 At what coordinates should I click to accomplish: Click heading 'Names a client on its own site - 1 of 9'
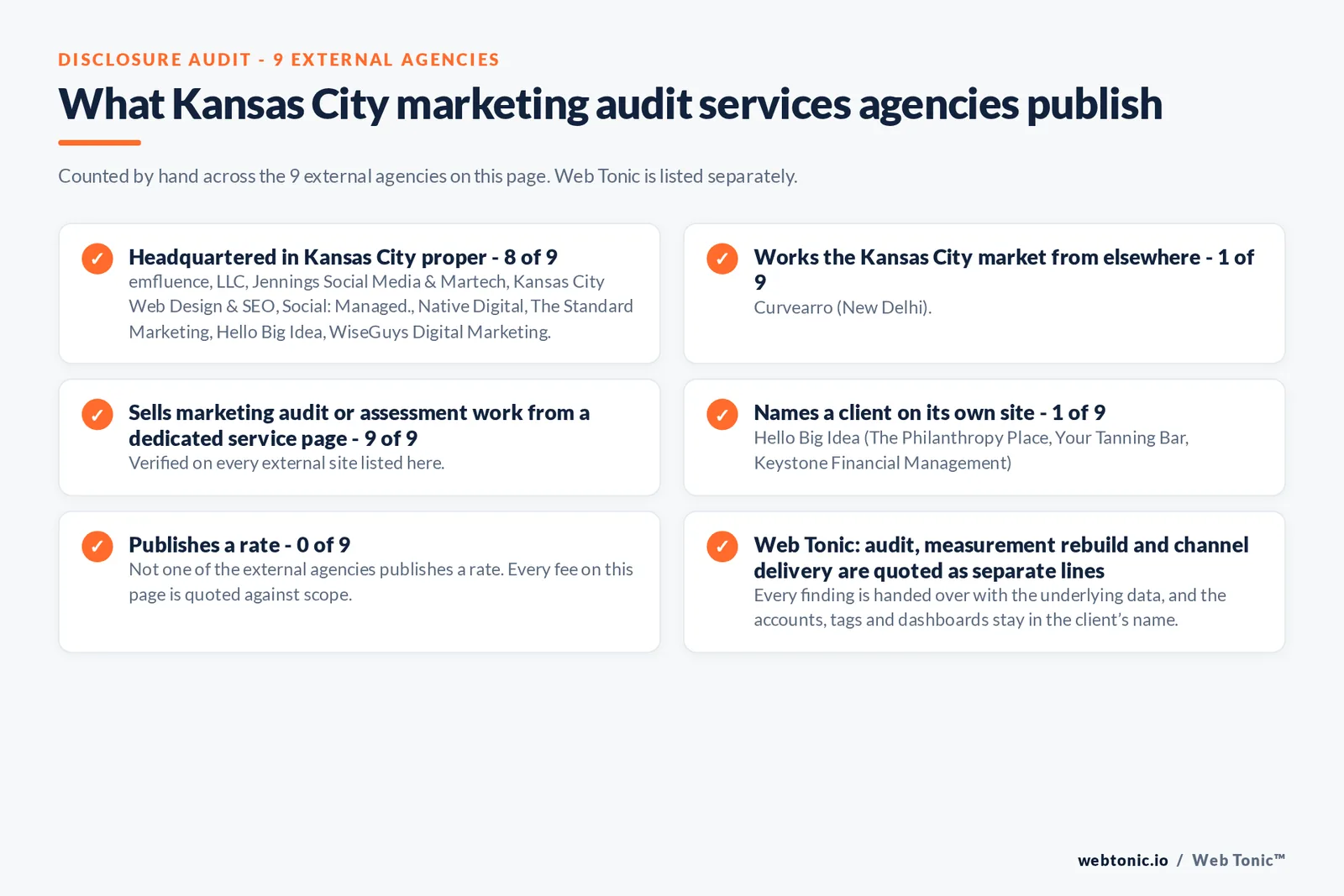point(929,412)
